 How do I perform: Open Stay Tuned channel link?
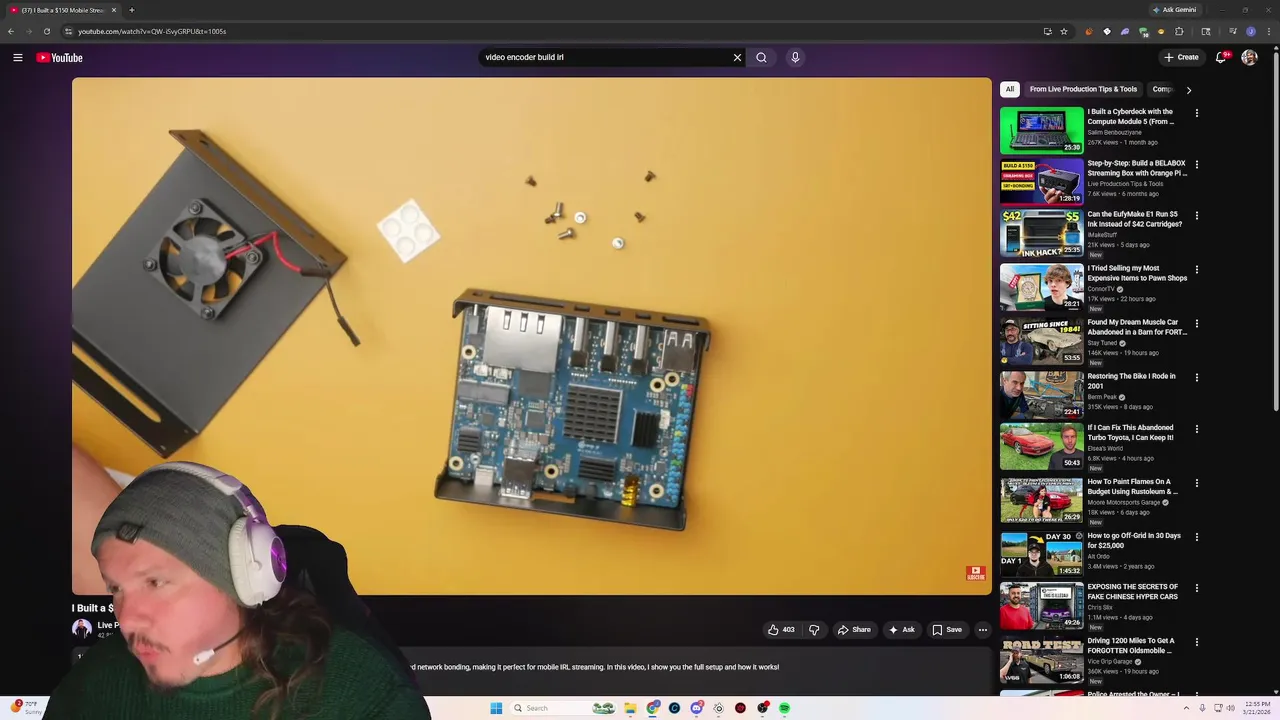coord(1102,343)
